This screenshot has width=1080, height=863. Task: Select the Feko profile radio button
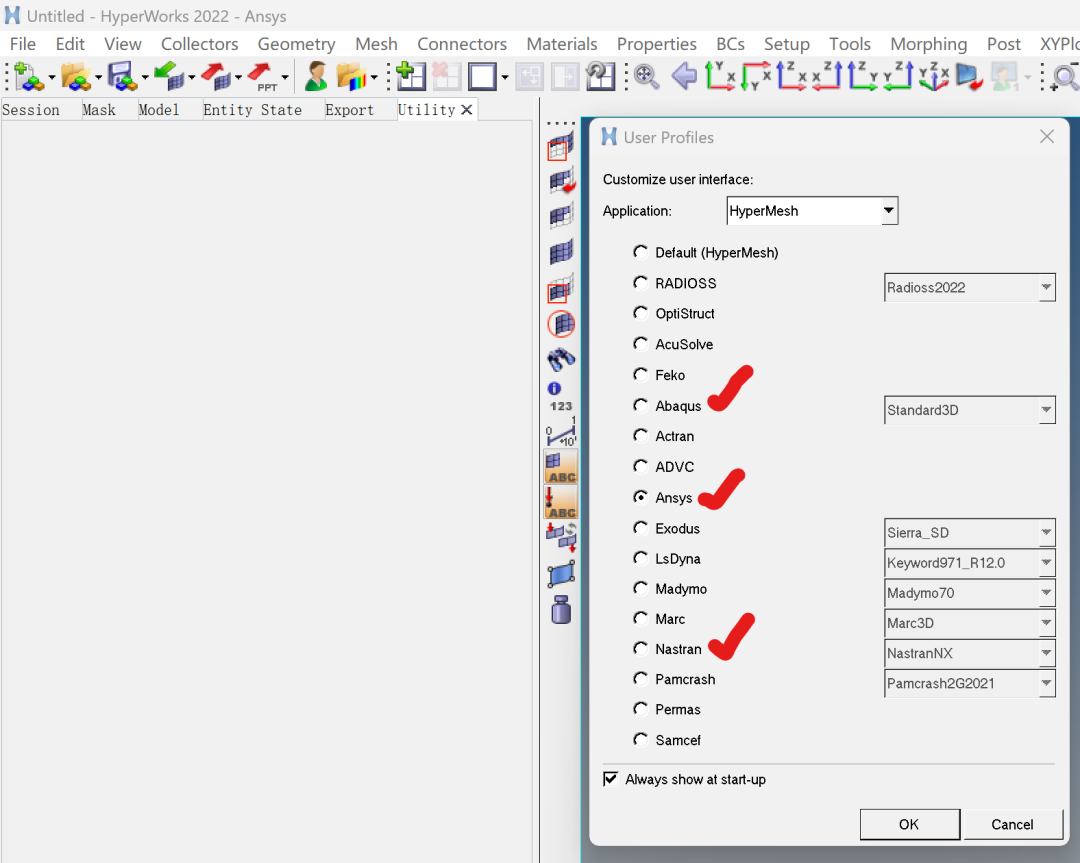(641, 374)
